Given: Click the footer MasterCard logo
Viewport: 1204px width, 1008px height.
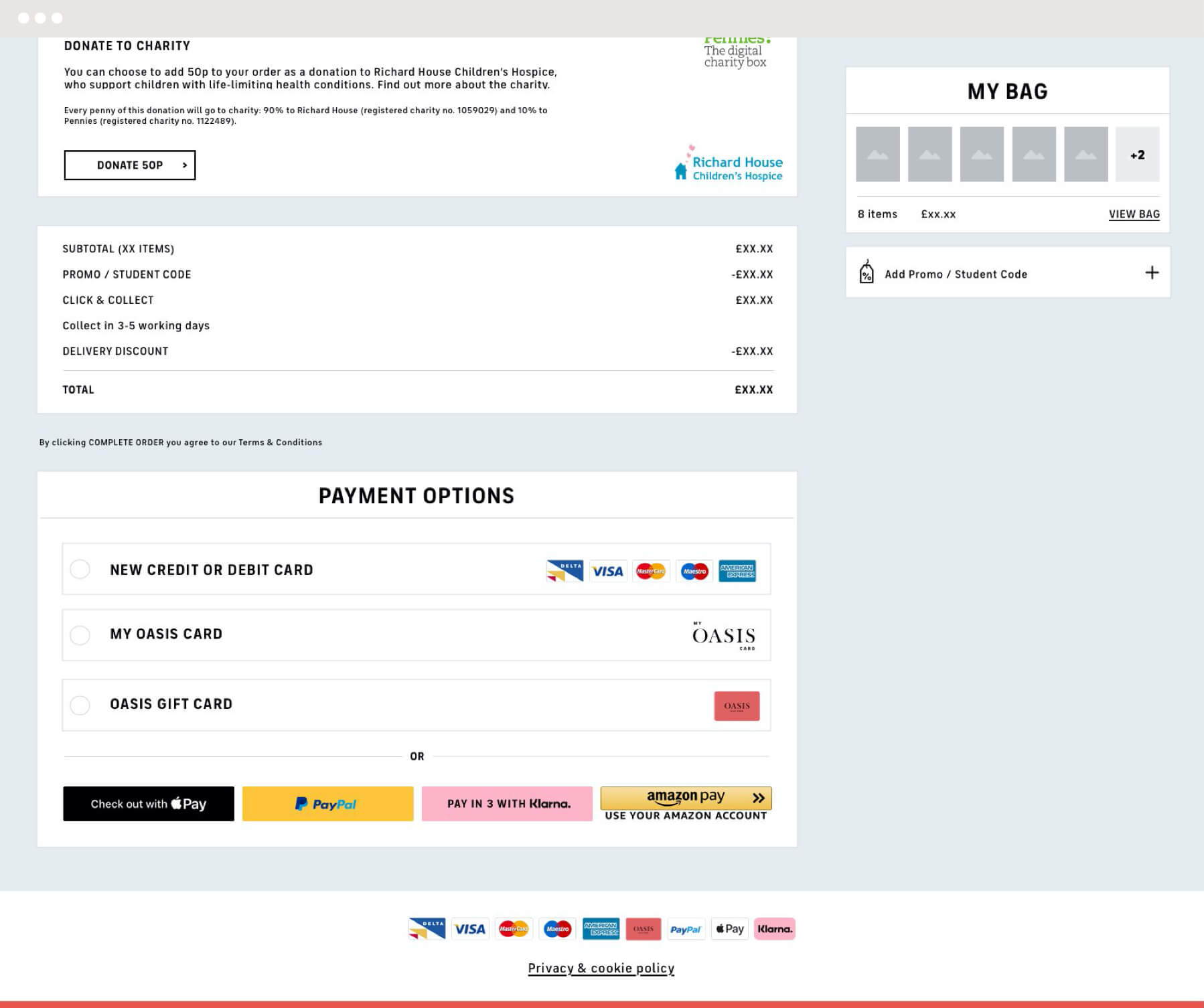Looking at the screenshot, I should tap(514, 929).
